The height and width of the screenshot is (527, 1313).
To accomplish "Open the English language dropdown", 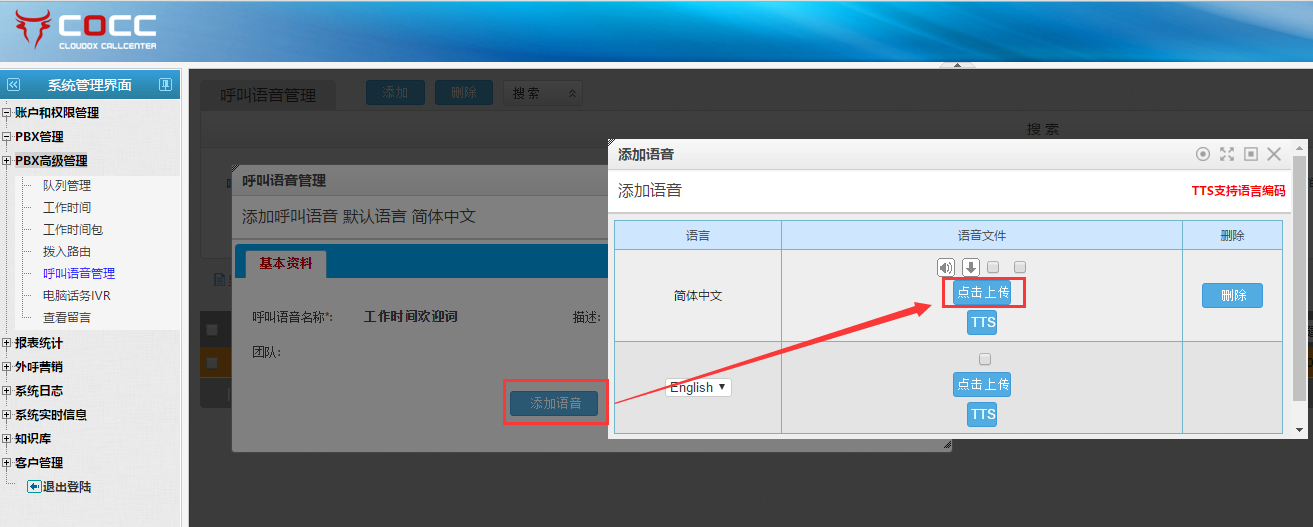I will coord(698,387).
